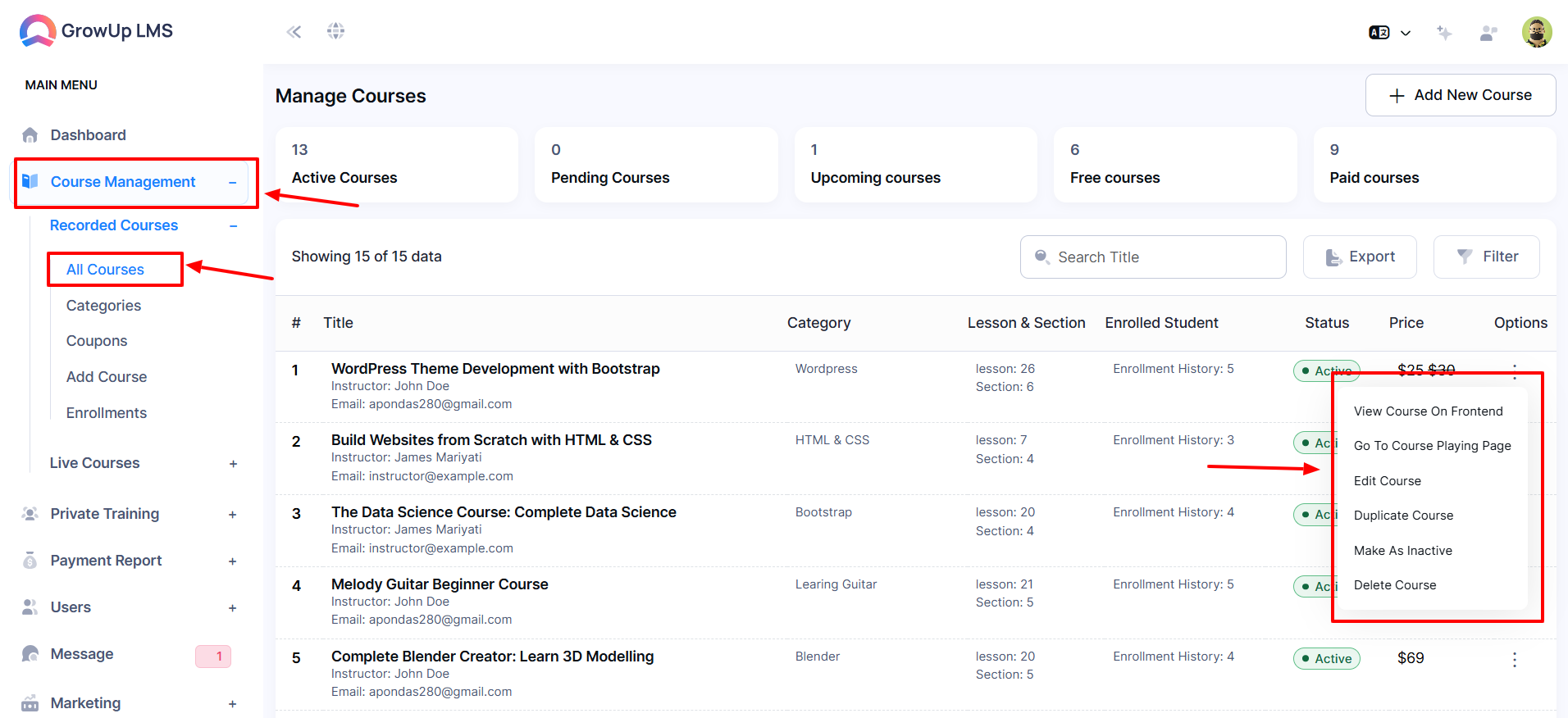Open the contacts icon in the header
1568x718 pixels.
1488,33
